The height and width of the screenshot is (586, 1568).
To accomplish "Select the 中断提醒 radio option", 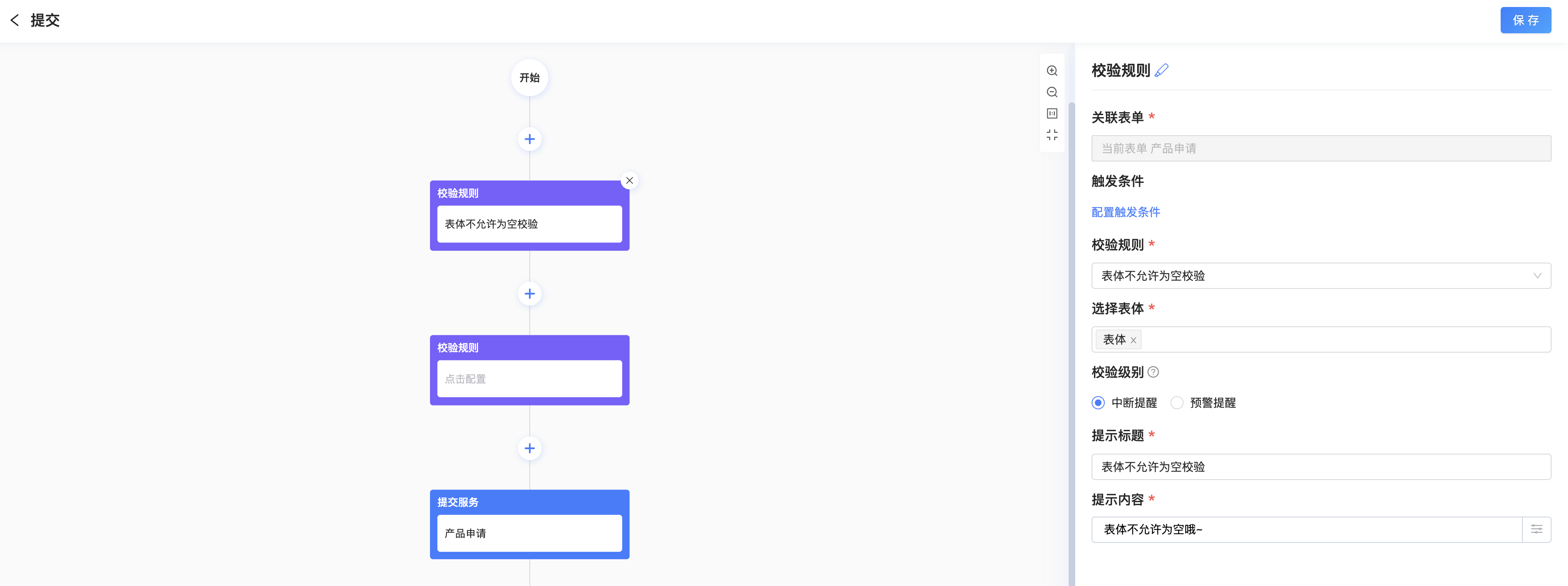I will point(1098,403).
